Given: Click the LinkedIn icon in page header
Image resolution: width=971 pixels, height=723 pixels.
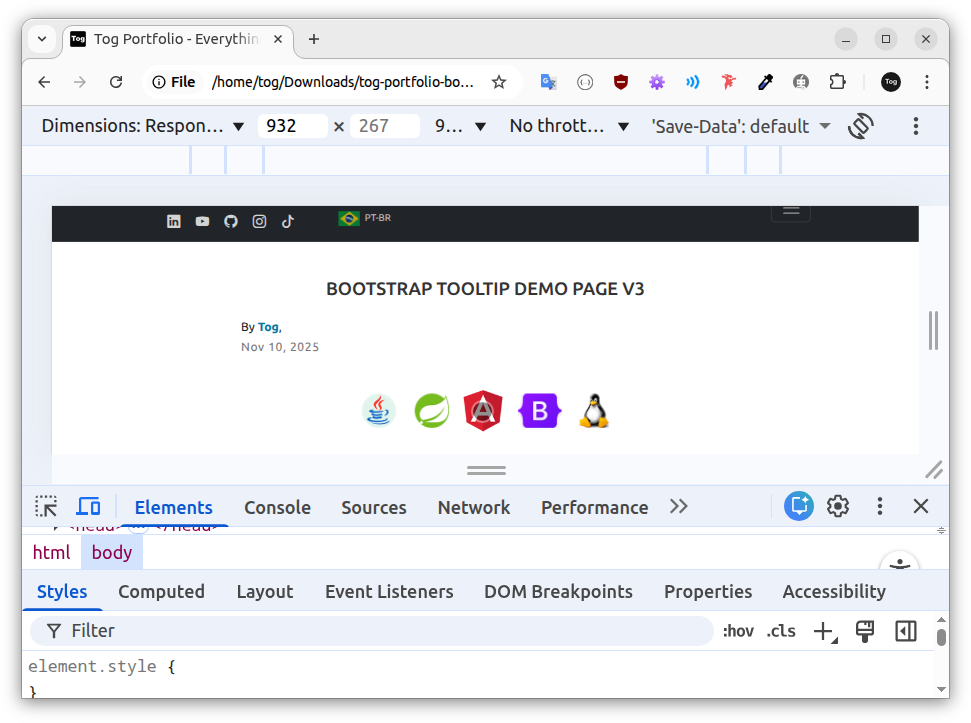Looking at the screenshot, I should pyautogui.click(x=173, y=222).
